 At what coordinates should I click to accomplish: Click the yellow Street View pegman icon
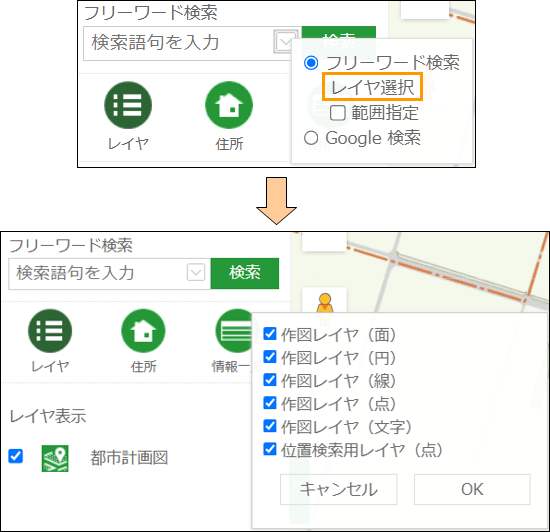[x=325, y=303]
